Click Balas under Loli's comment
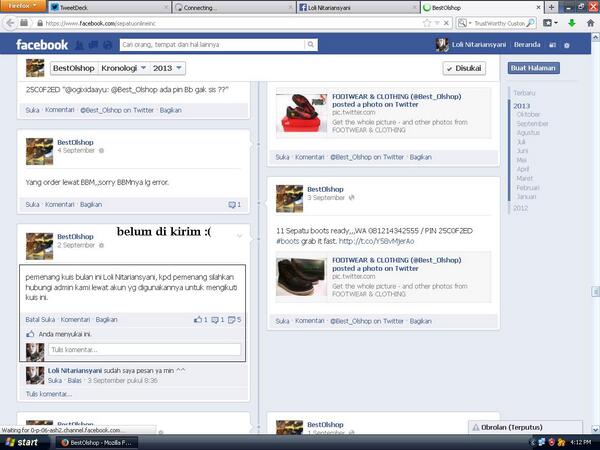 pyautogui.click(x=75, y=381)
